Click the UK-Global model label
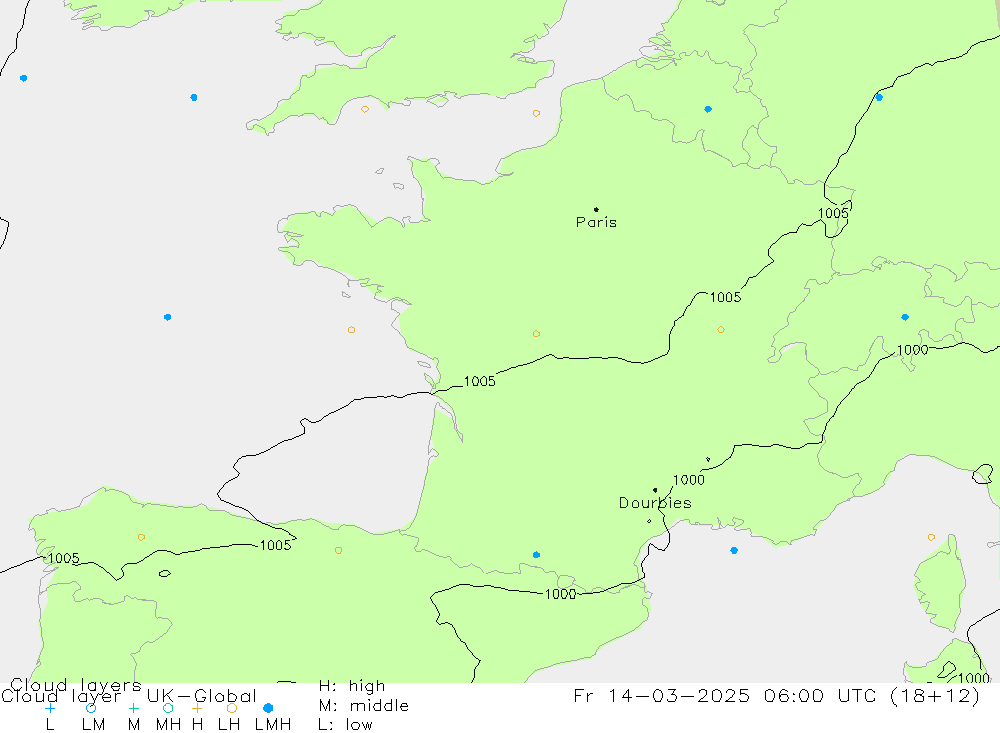Viewport: 1000px width, 733px height. (x=202, y=696)
